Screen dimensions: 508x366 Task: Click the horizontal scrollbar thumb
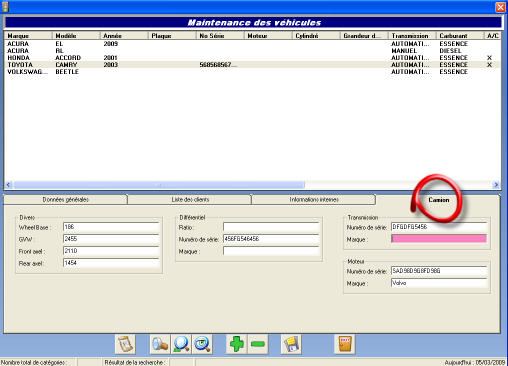click(x=159, y=184)
